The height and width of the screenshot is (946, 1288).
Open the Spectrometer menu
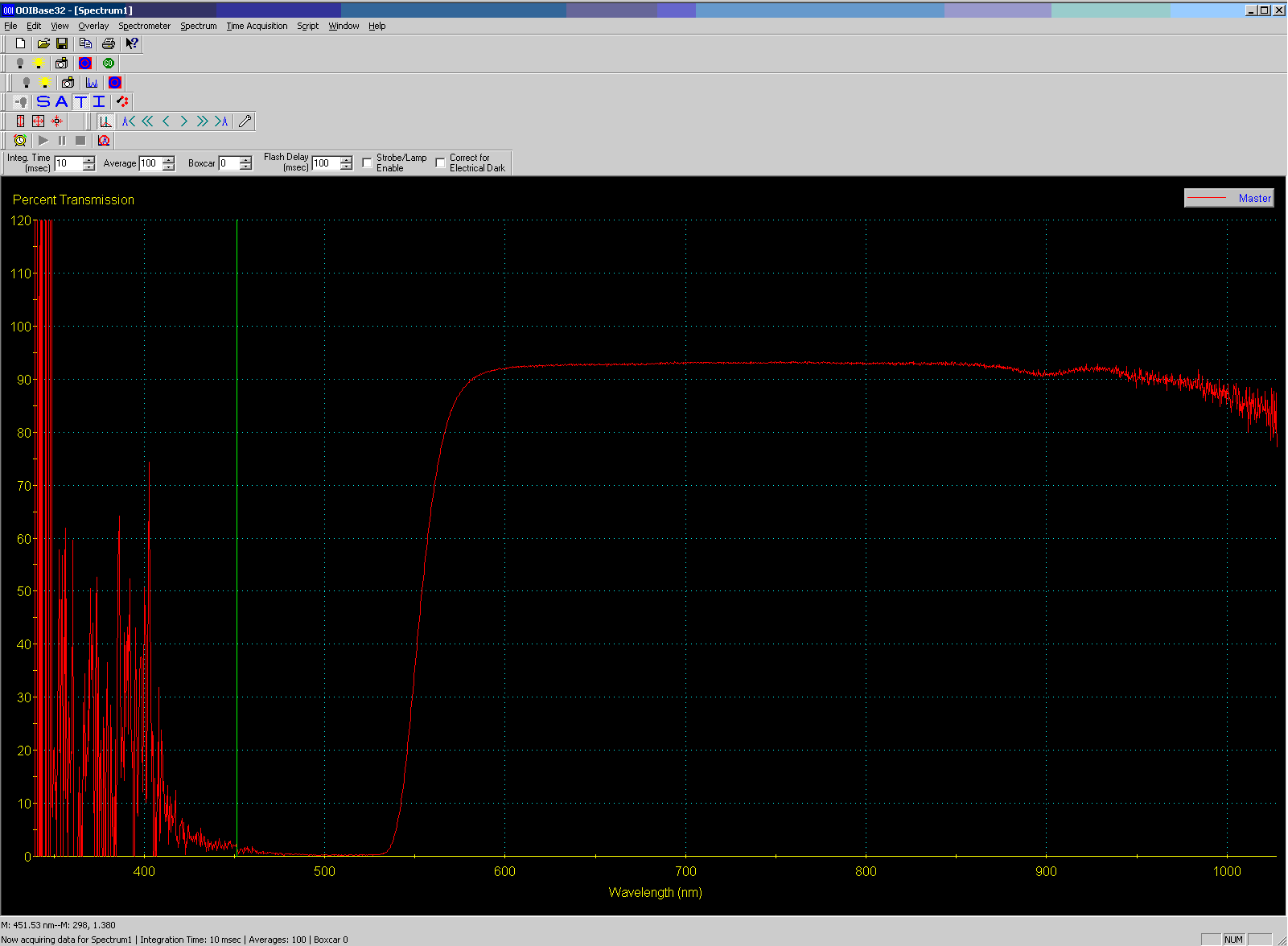[144, 26]
